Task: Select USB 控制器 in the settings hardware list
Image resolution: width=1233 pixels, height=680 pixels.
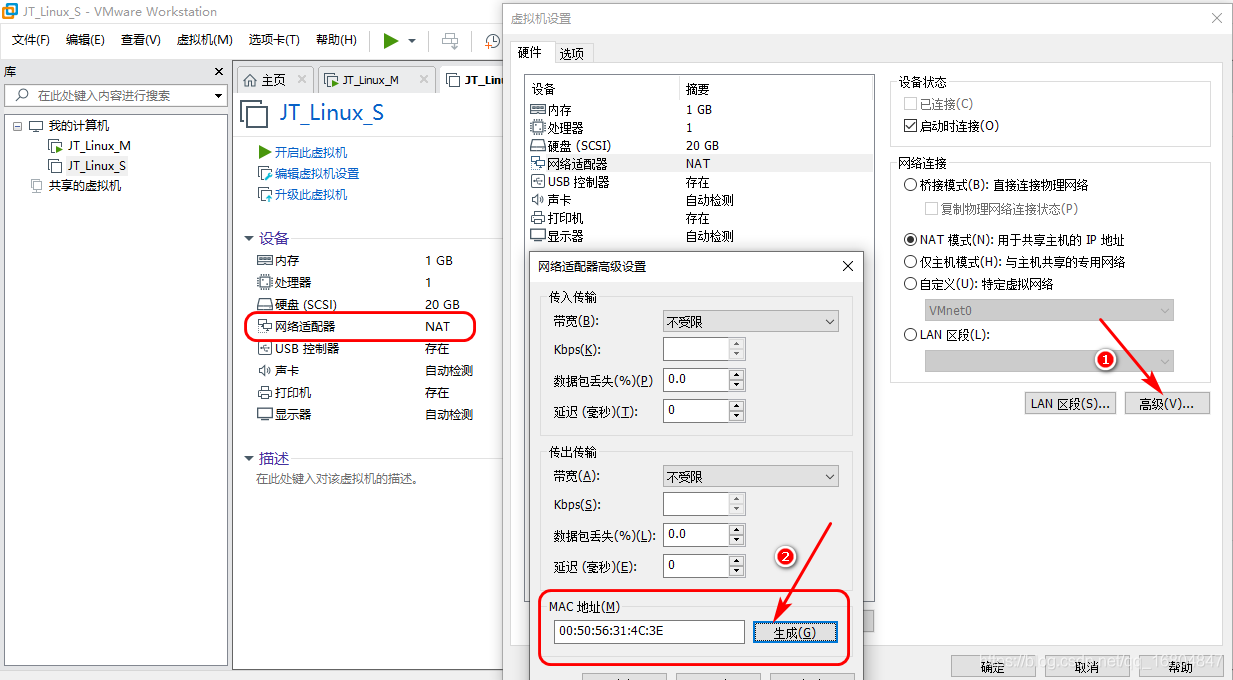Action: point(699,182)
